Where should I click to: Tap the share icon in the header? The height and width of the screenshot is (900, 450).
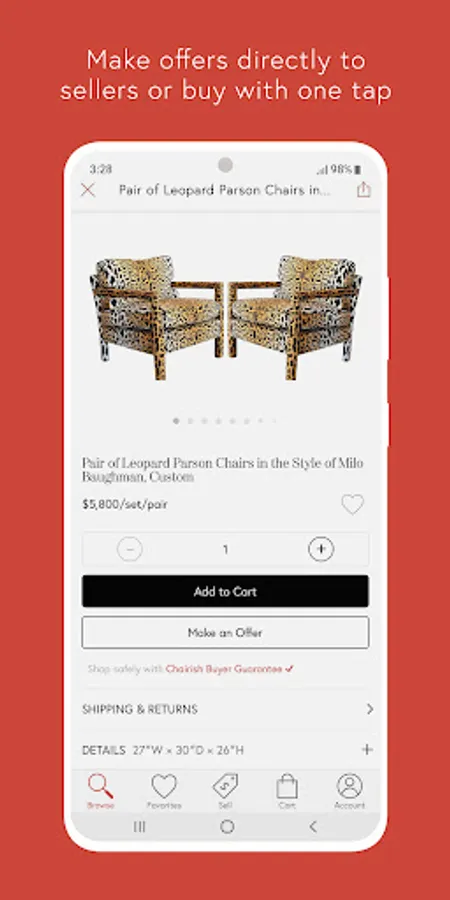pos(363,189)
